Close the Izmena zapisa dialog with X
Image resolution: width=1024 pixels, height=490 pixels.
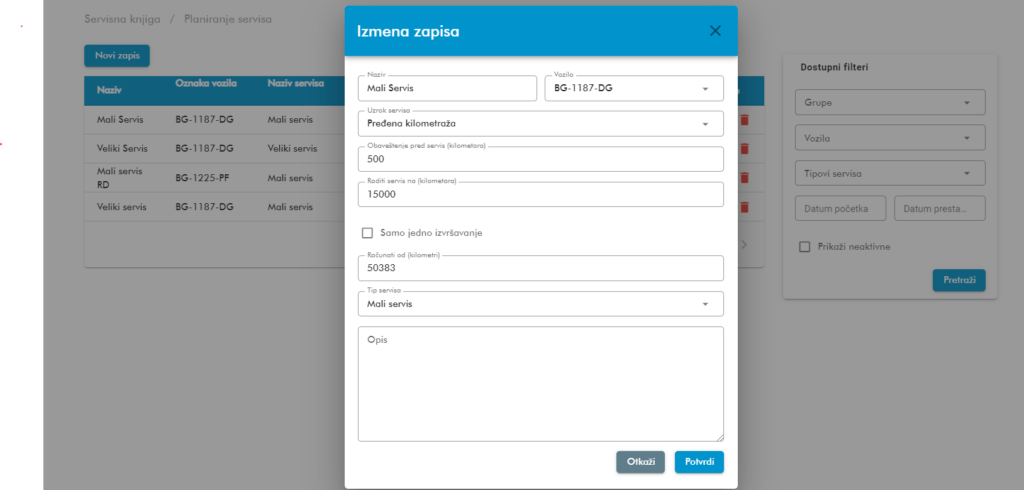coord(715,31)
